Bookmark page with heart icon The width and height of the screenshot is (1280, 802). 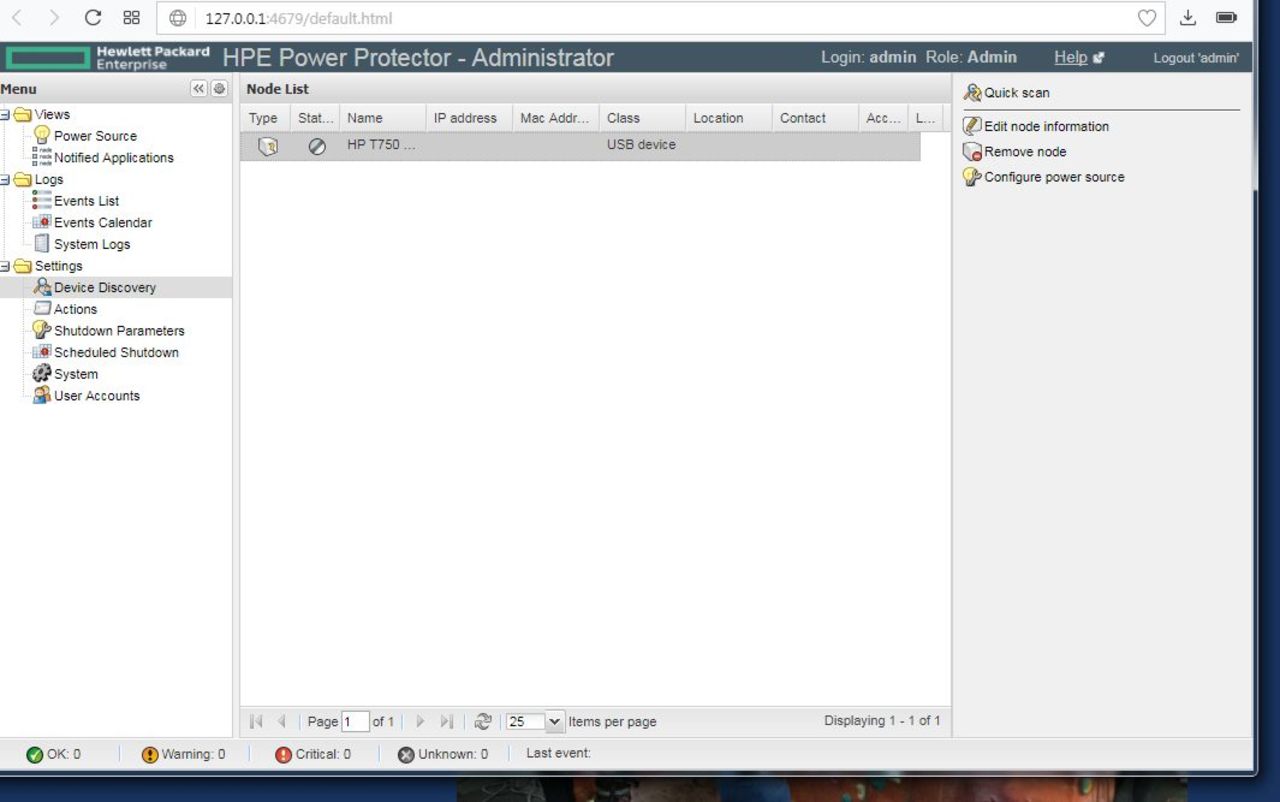coord(1147,18)
